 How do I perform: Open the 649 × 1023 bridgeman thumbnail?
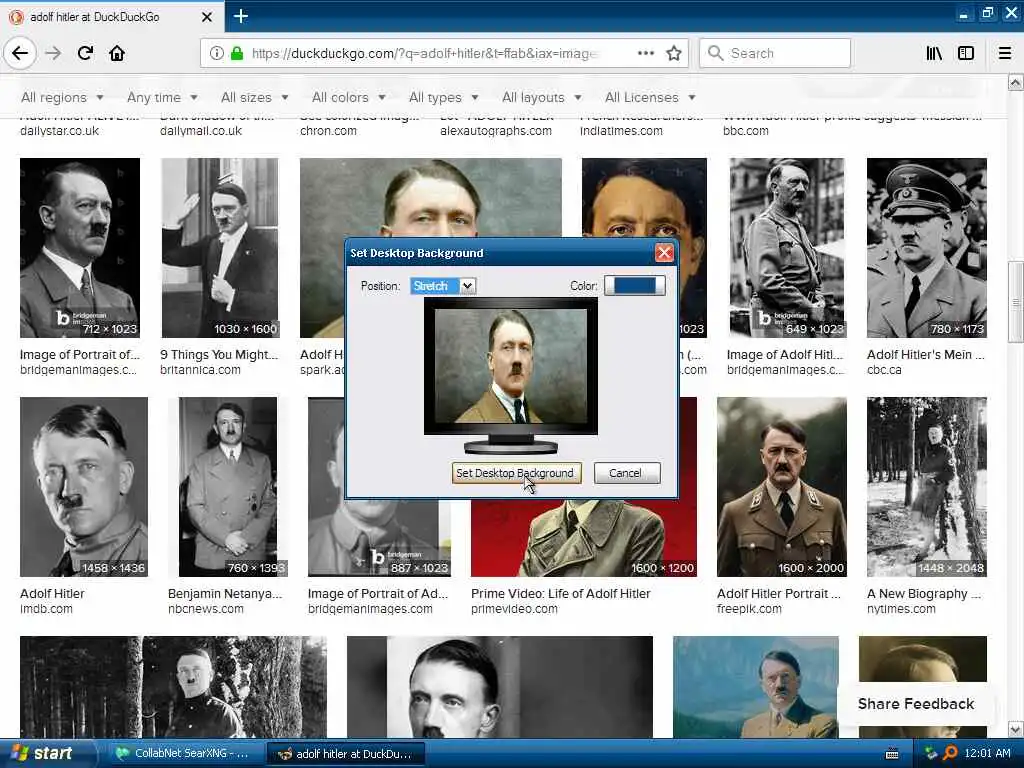pyautogui.click(x=787, y=248)
